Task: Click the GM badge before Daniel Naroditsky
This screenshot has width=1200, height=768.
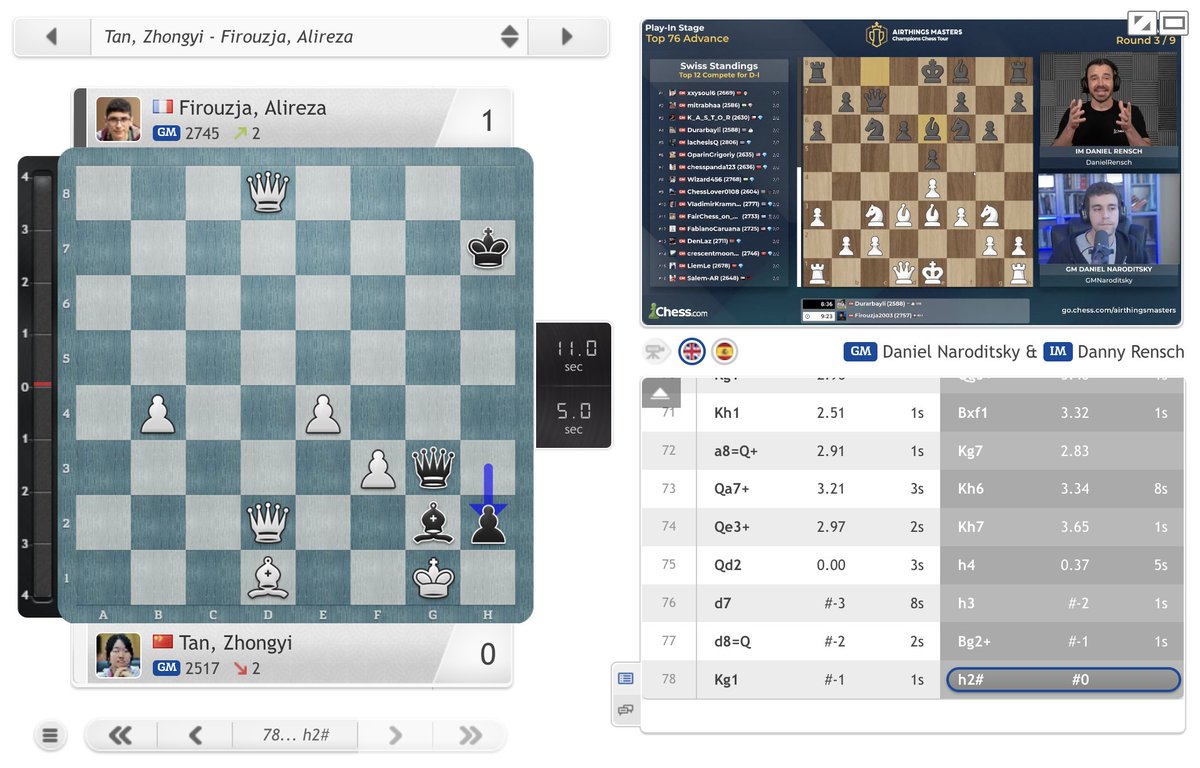Action: pos(860,352)
